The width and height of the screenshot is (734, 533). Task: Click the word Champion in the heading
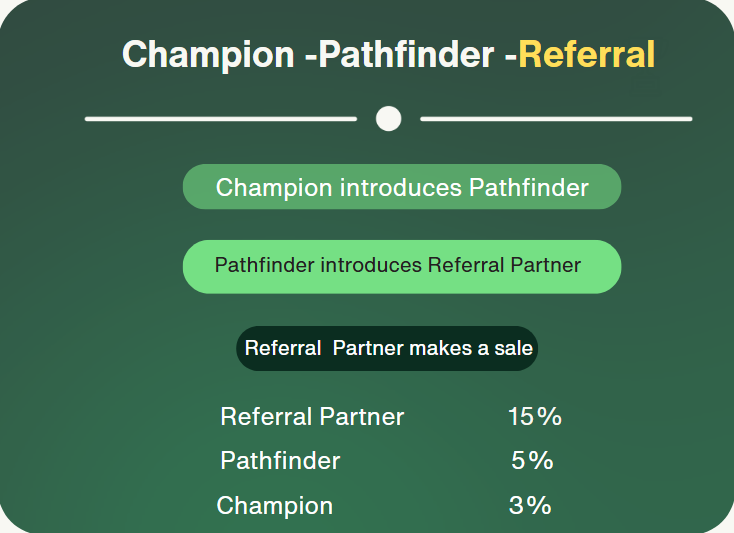(x=208, y=54)
